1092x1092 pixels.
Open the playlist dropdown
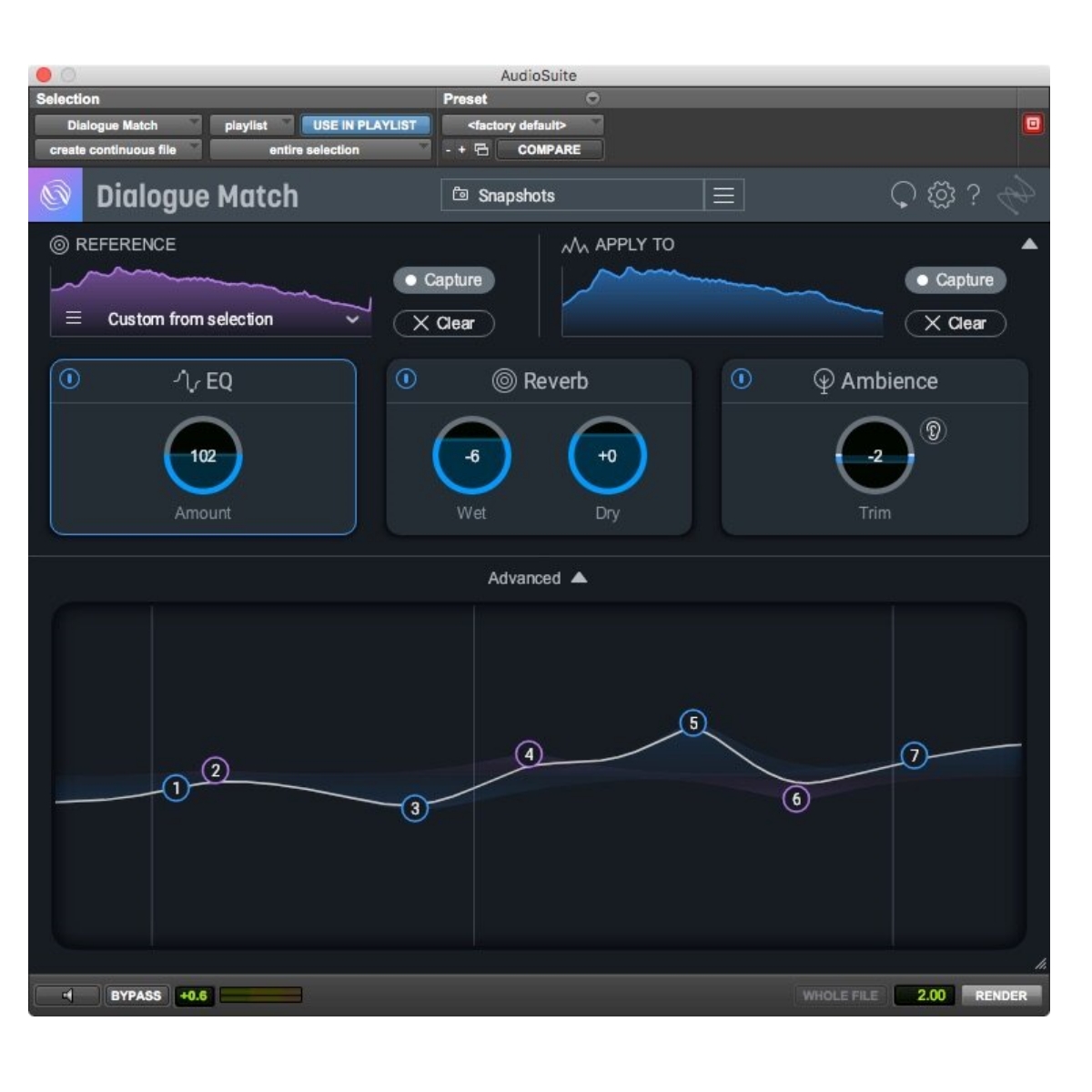(251, 125)
